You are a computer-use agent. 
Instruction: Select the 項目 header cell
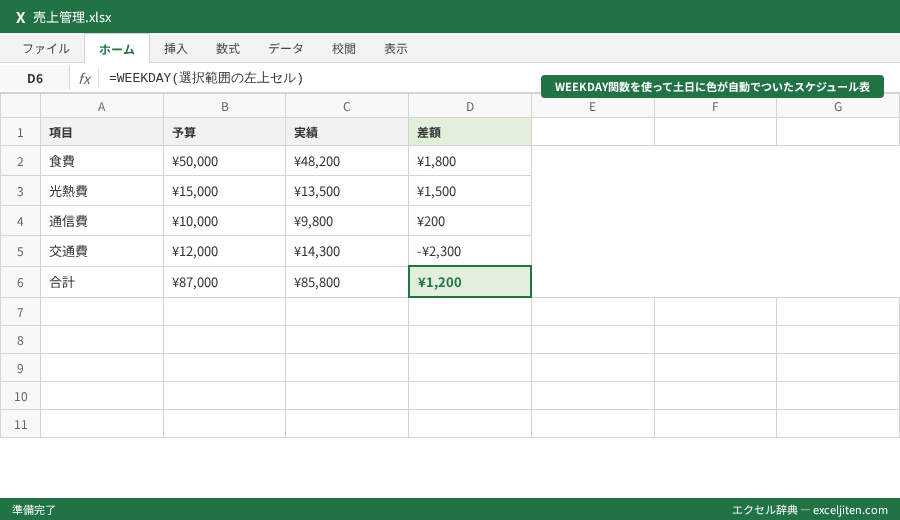[102, 132]
